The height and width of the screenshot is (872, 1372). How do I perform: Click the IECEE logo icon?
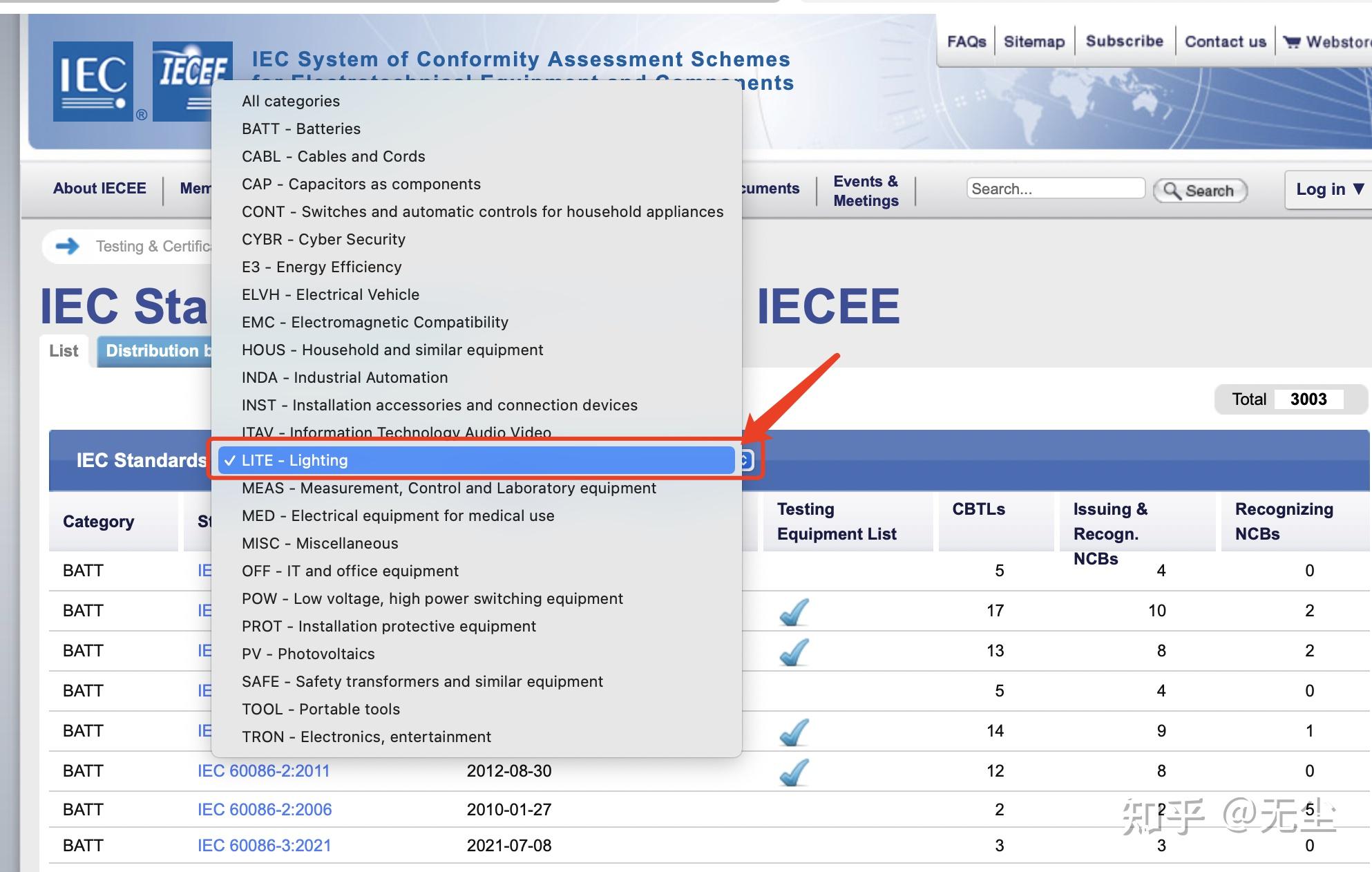pyautogui.click(x=183, y=81)
